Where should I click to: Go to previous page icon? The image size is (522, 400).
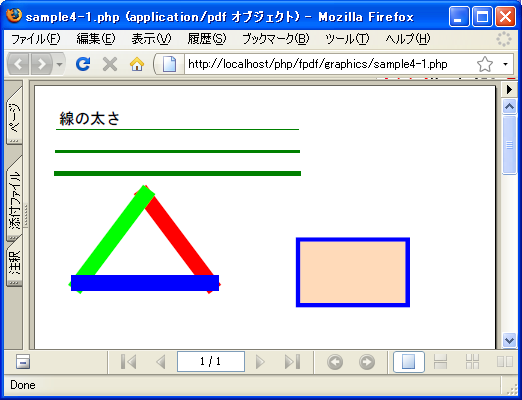(161, 362)
